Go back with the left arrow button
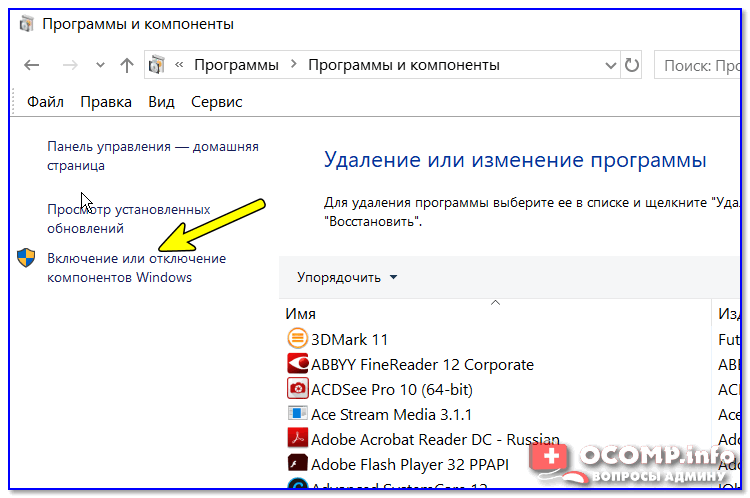 coord(32,65)
